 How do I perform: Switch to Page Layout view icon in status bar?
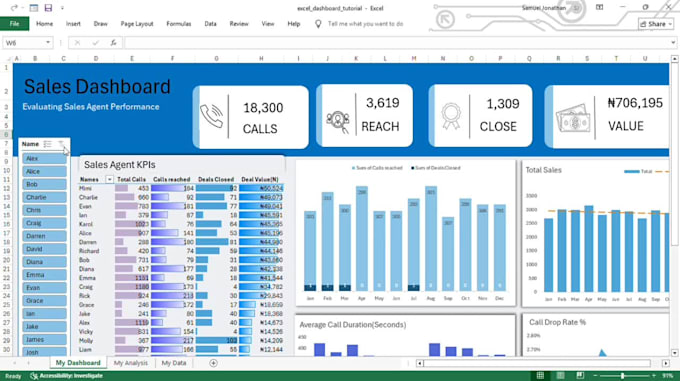[560, 376]
